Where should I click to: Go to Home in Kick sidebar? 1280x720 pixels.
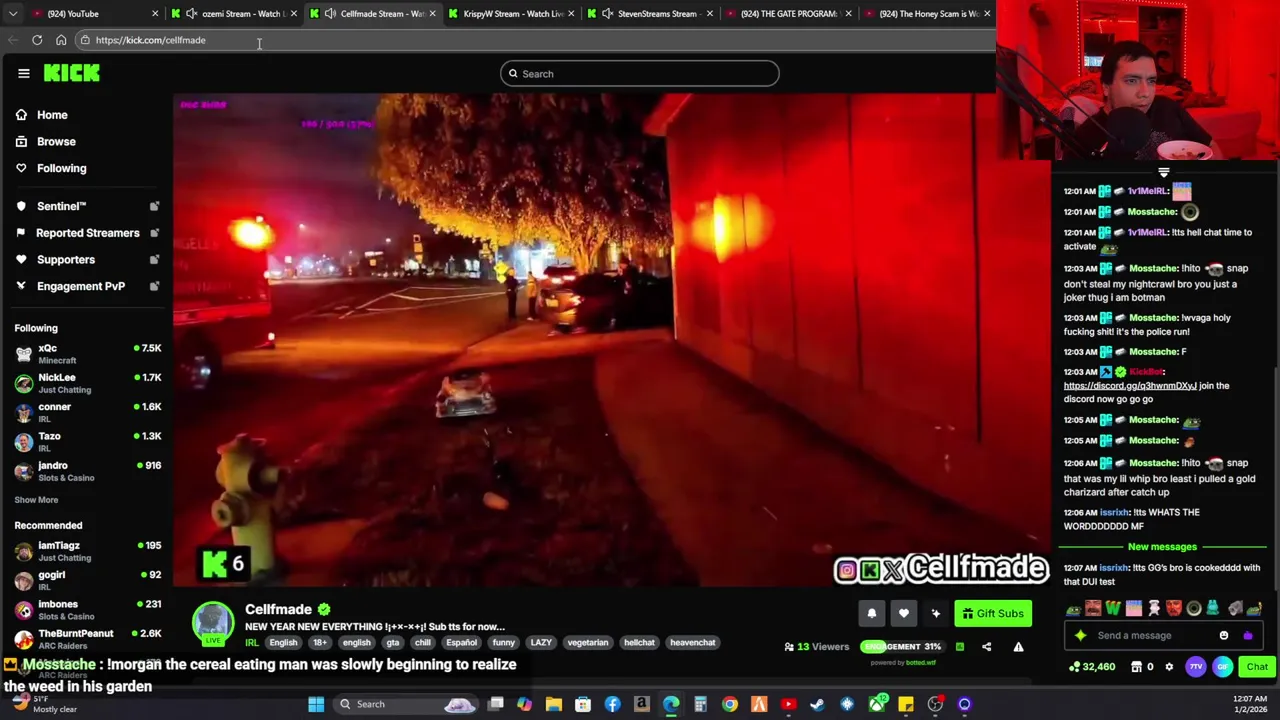(52, 115)
